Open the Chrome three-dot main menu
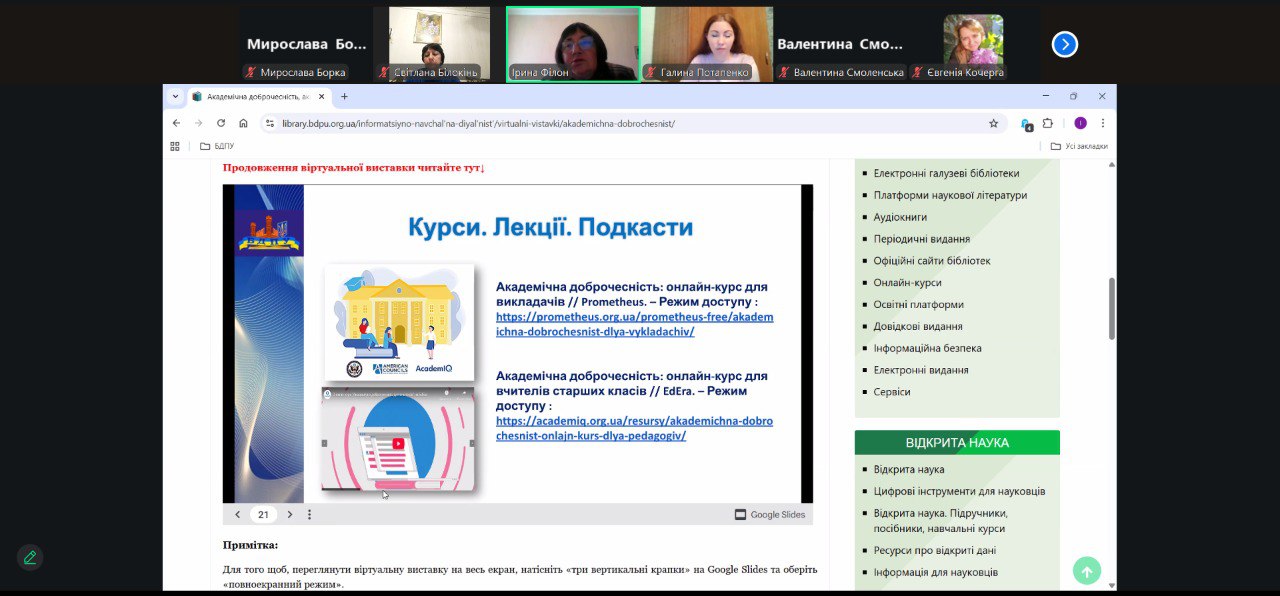 pos(1102,123)
